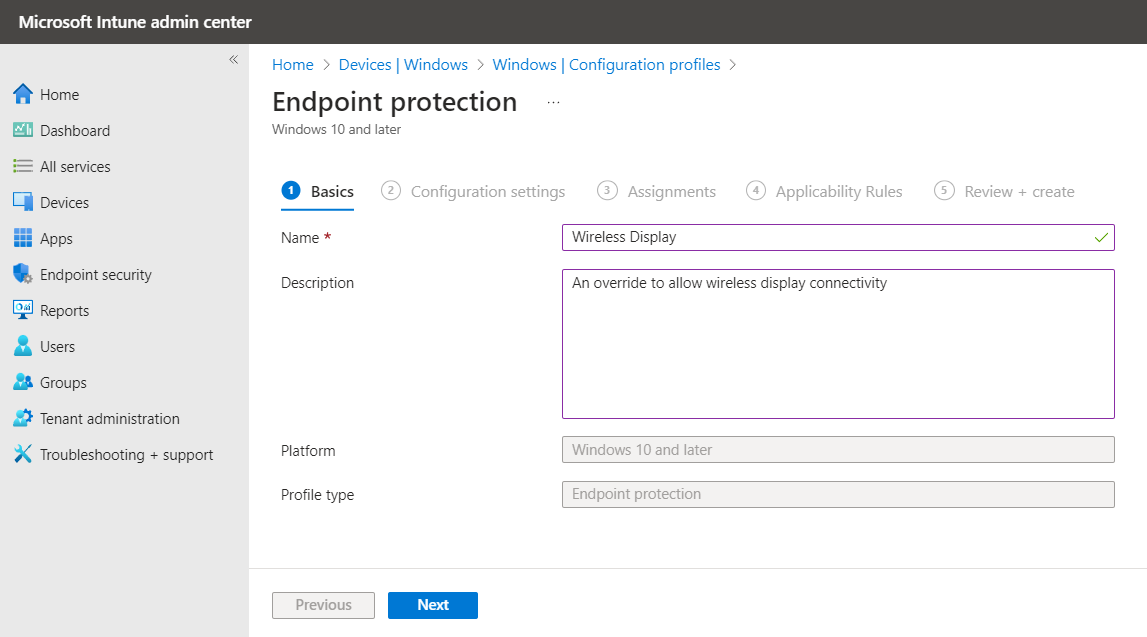Viewport: 1147px width, 637px height.
Task: Open Troubleshooting + support
Action: point(126,454)
